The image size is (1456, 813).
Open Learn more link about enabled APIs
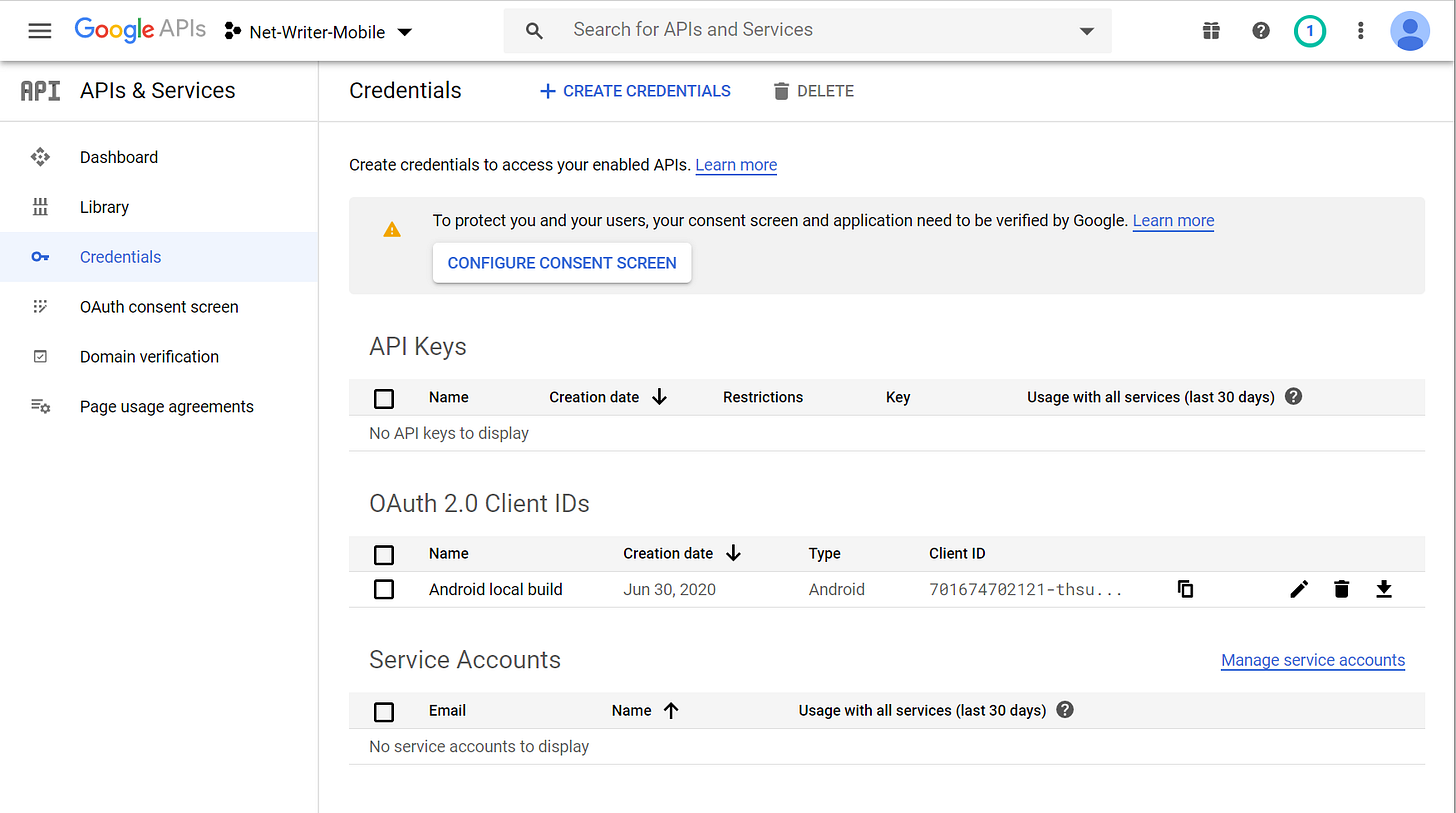click(736, 165)
